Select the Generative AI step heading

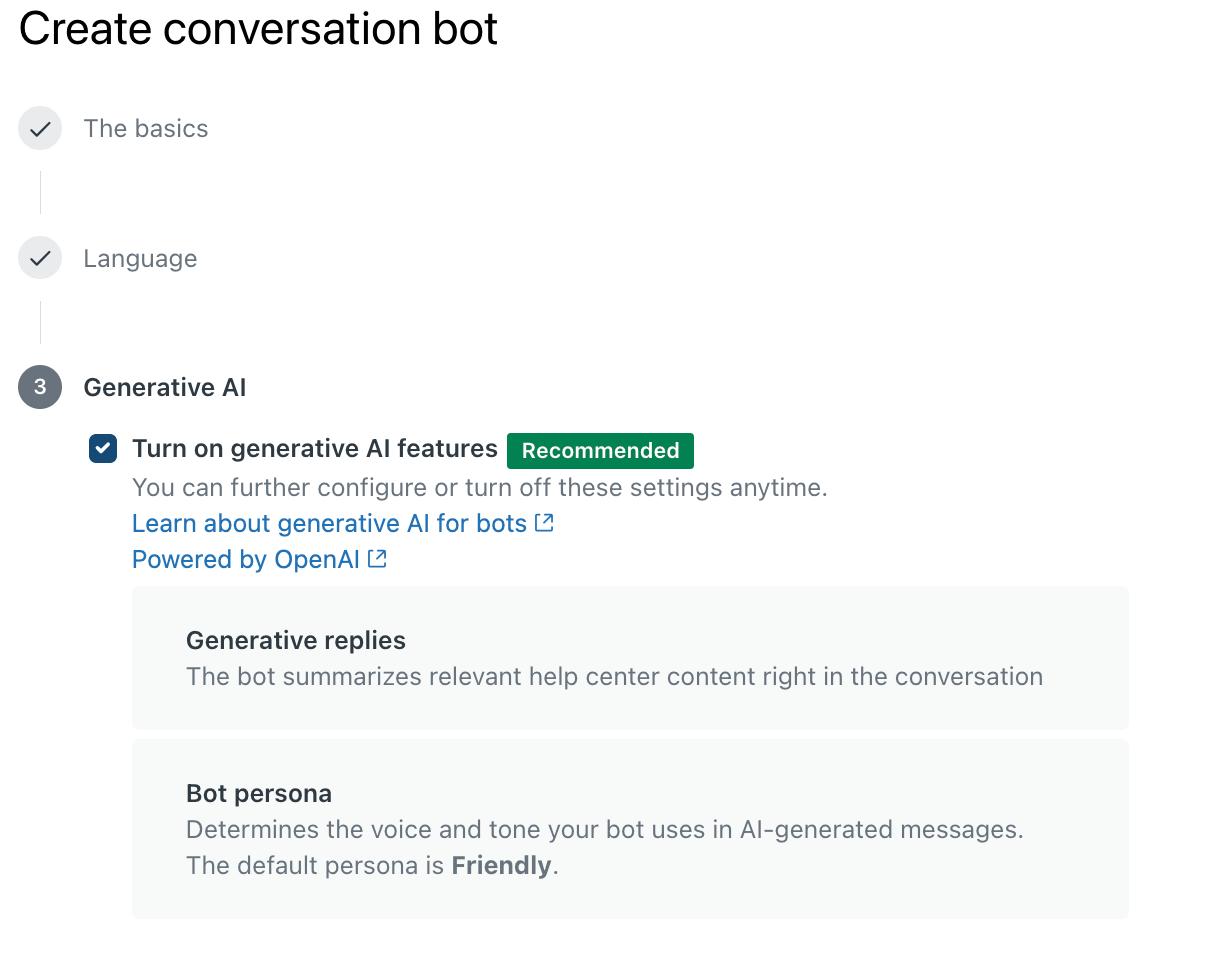(x=164, y=387)
